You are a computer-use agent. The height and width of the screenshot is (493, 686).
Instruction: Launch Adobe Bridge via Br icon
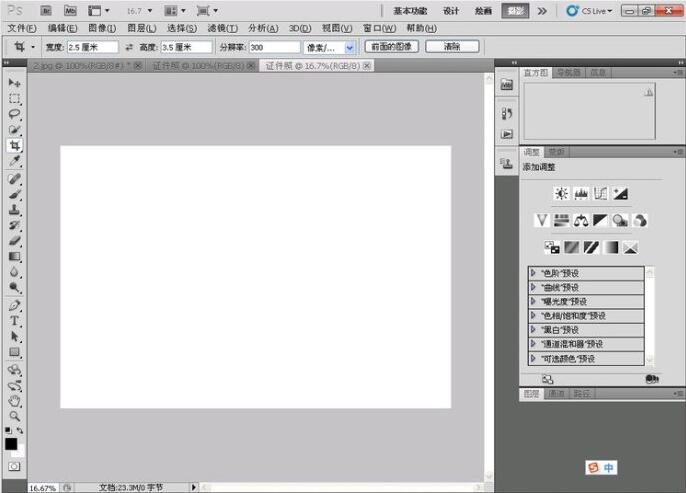click(46, 10)
